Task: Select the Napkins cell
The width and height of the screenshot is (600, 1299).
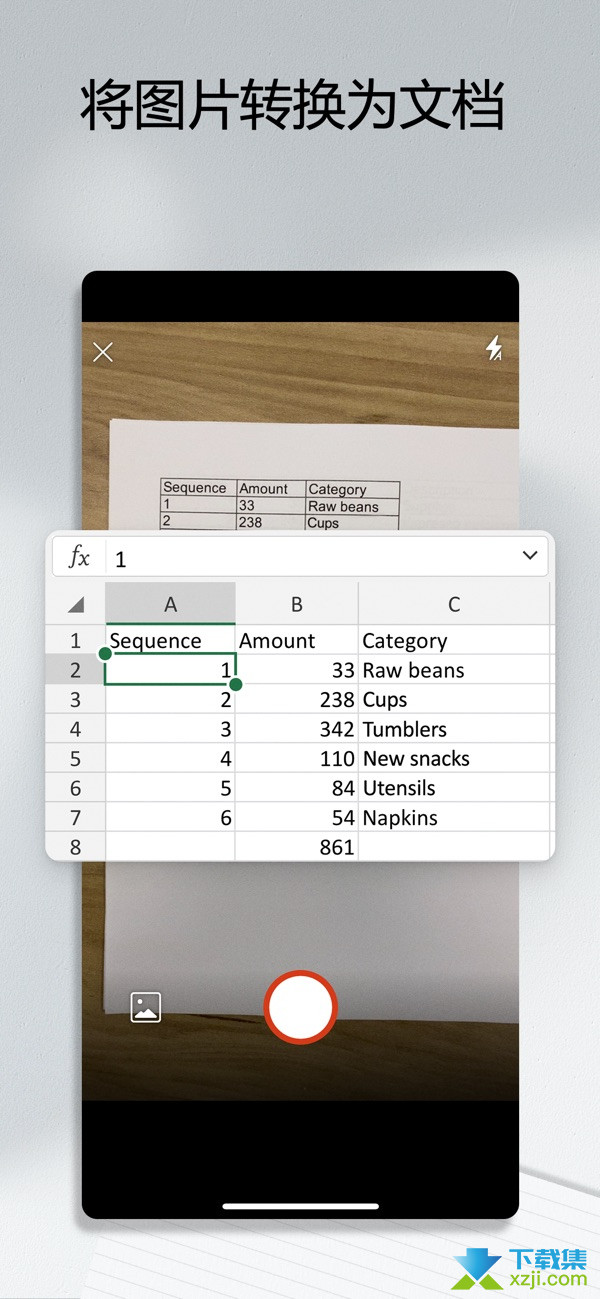Action: pyautogui.click(x=454, y=817)
